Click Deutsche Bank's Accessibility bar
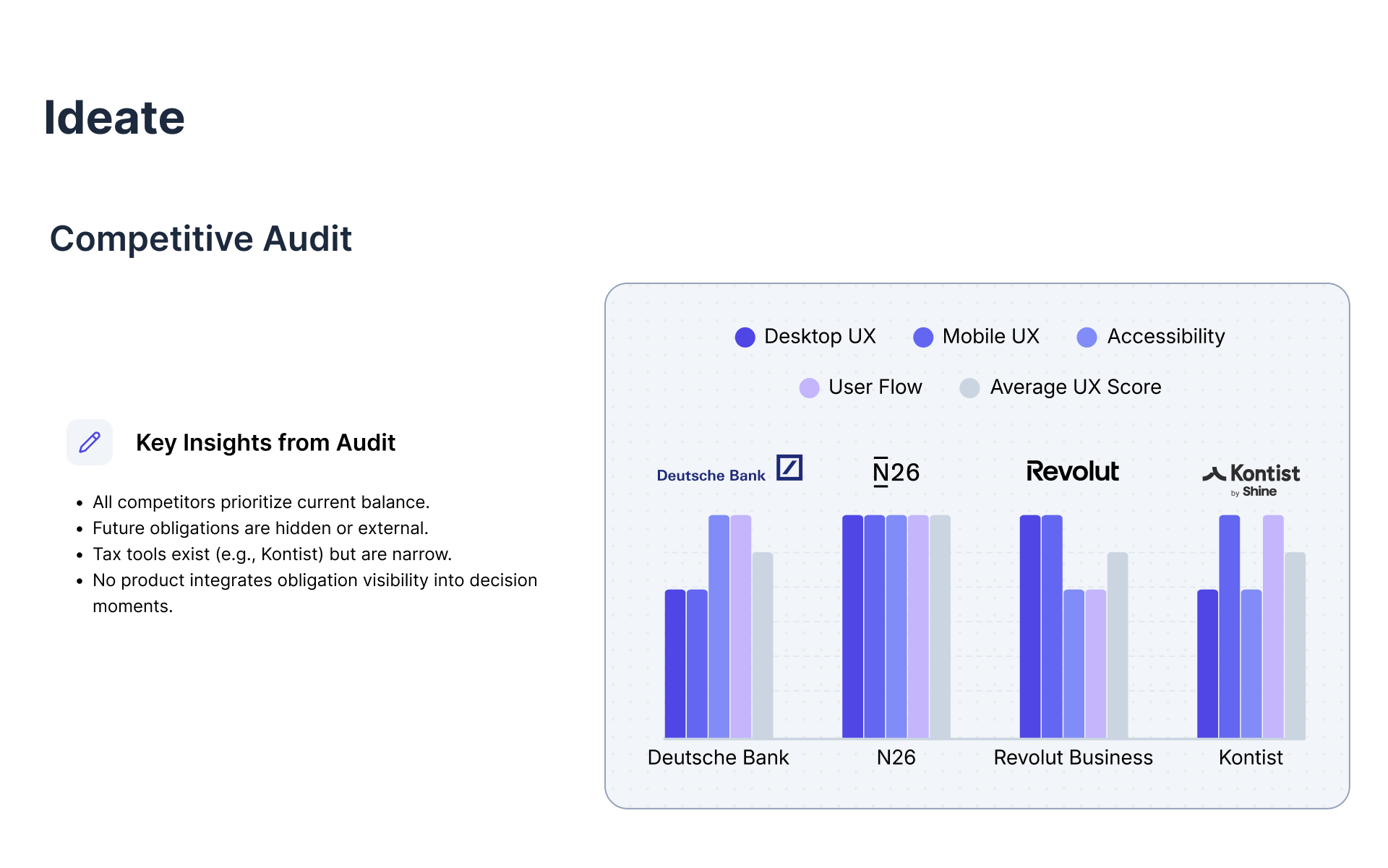1388x868 pixels. (x=719, y=627)
